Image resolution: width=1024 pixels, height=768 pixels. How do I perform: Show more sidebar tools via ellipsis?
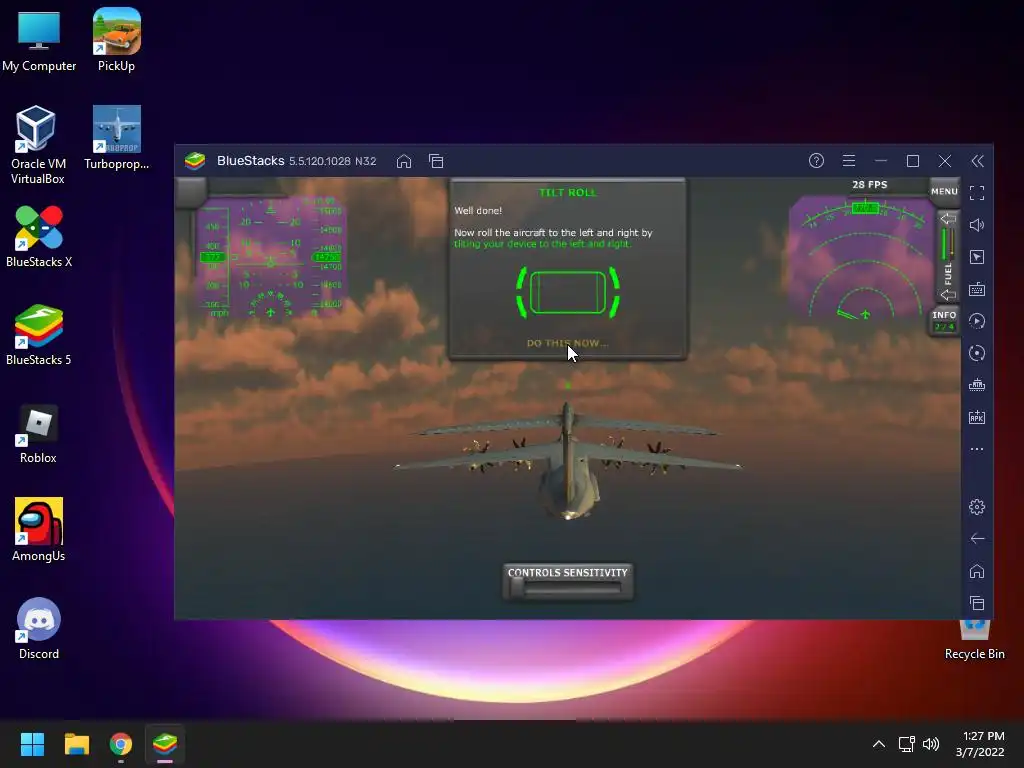click(x=976, y=449)
